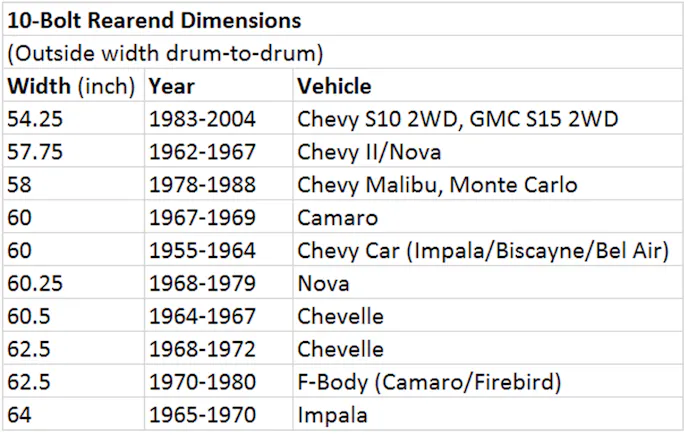Viewport: 688px width, 435px height.
Task: Select the "F-Body (Camaro/Firebird)" cell
Action: point(429,382)
